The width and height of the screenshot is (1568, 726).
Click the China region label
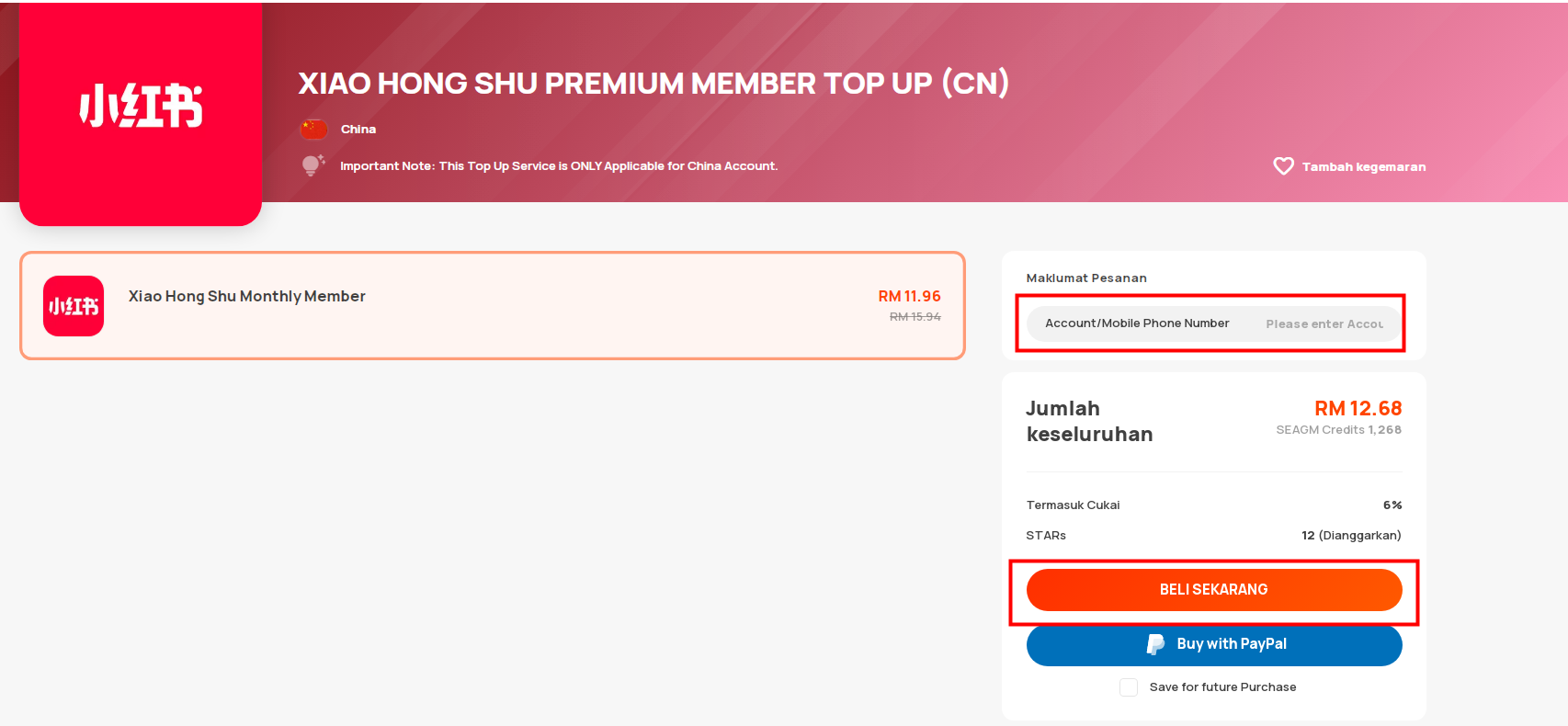(x=358, y=130)
